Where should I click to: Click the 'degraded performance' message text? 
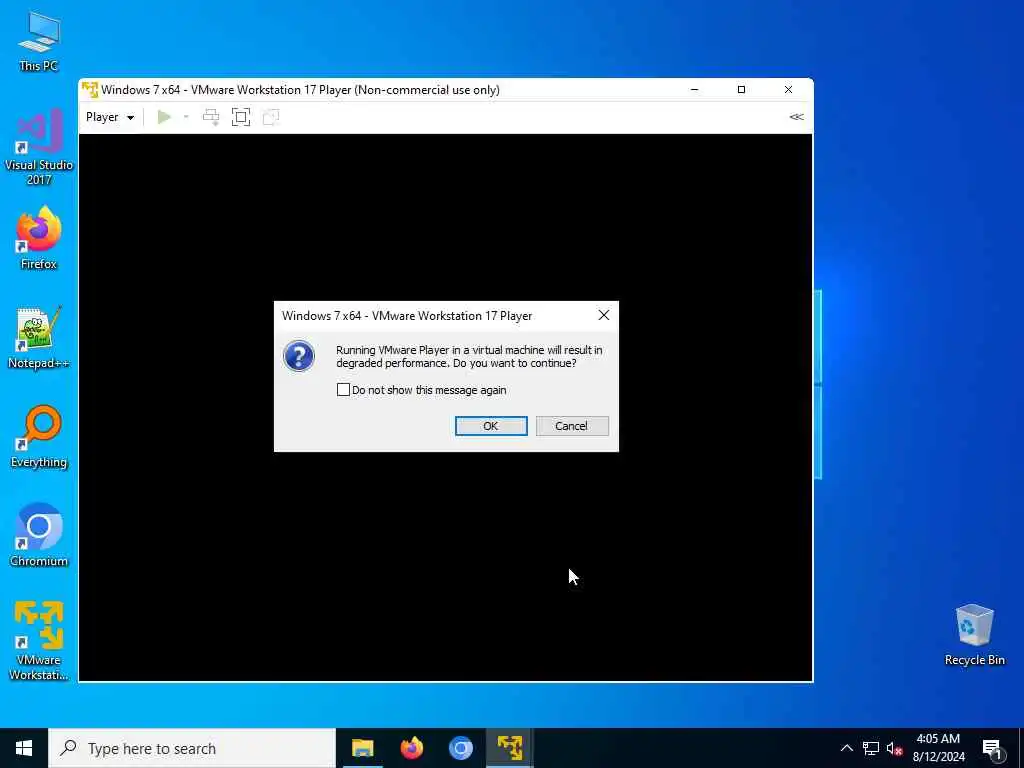469,357
